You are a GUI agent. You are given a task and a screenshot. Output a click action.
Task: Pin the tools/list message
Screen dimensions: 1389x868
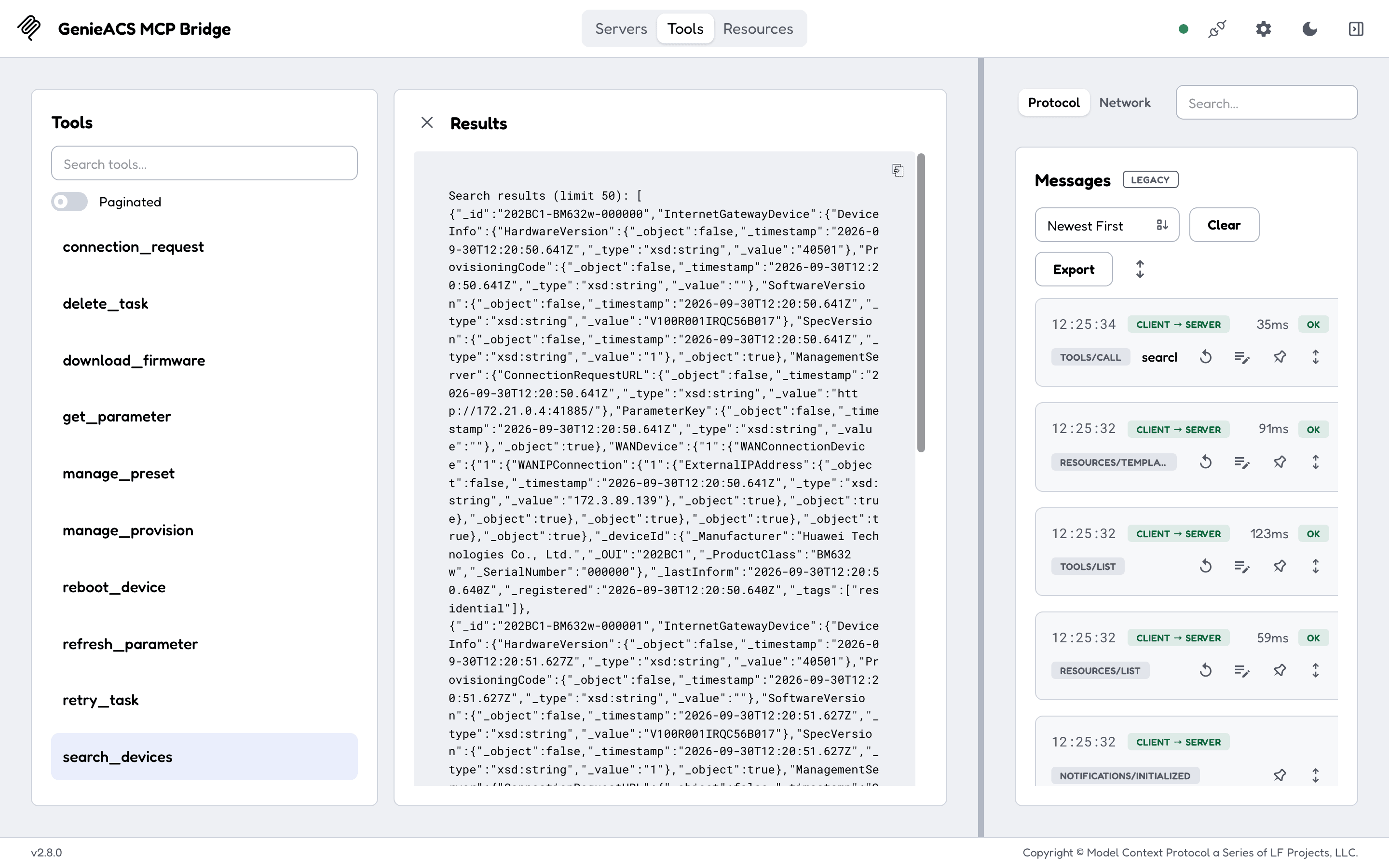(1280, 567)
